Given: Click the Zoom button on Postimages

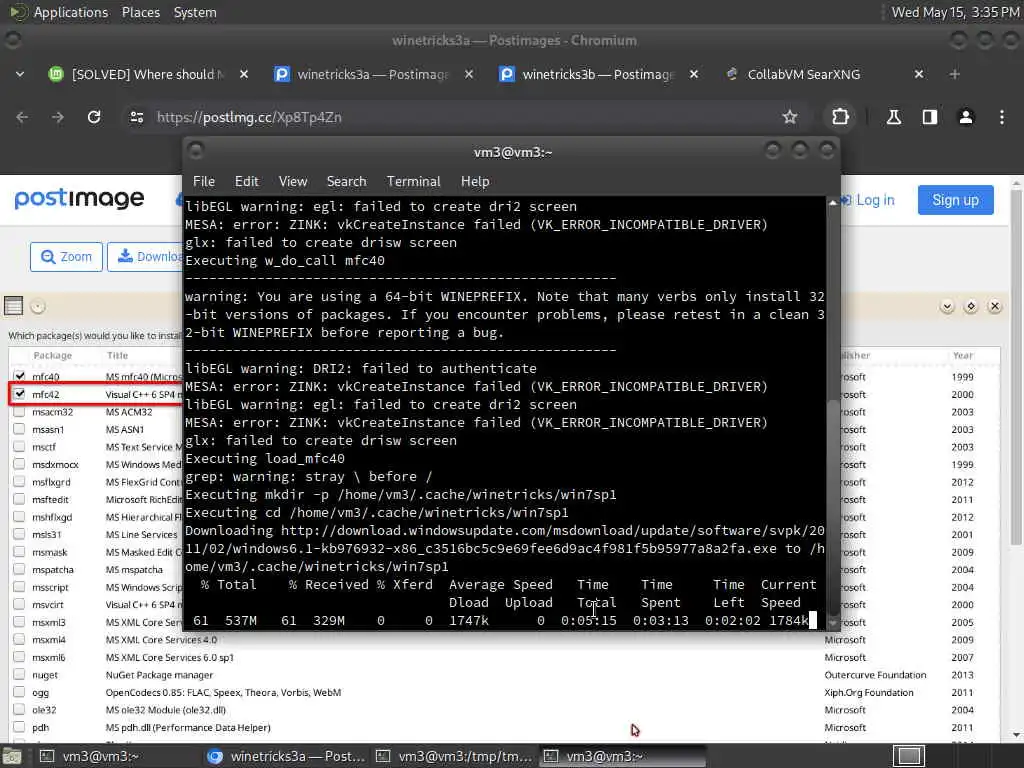Looking at the screenshot, I should (66, 257).
